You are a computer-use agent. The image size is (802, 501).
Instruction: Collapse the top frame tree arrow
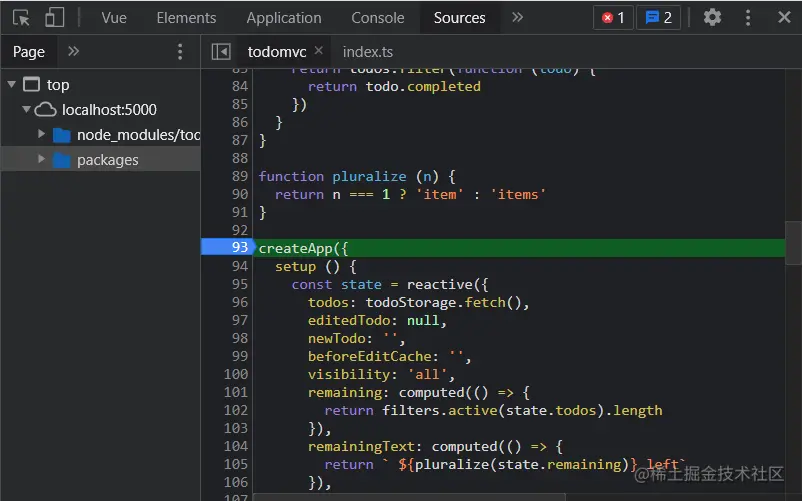pos(12,84)
